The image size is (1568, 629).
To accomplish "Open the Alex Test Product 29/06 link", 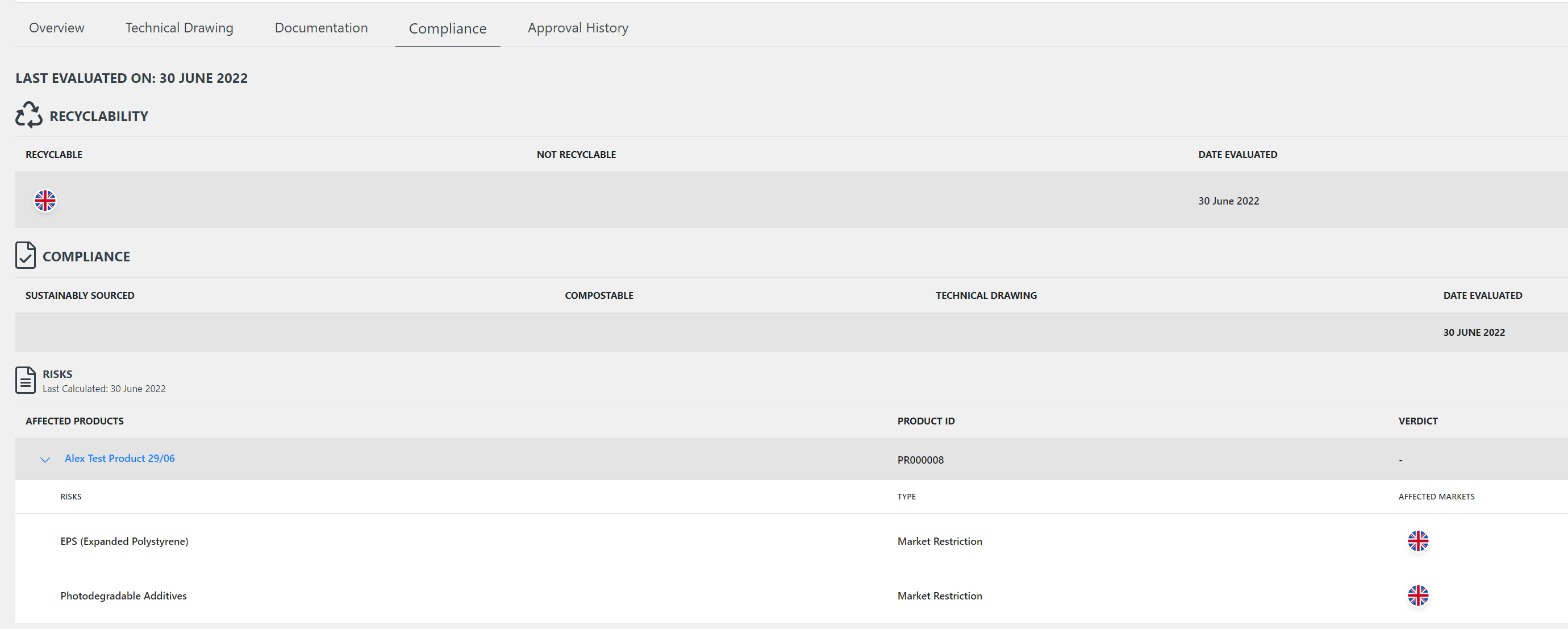I will click(x=119, y=459).
